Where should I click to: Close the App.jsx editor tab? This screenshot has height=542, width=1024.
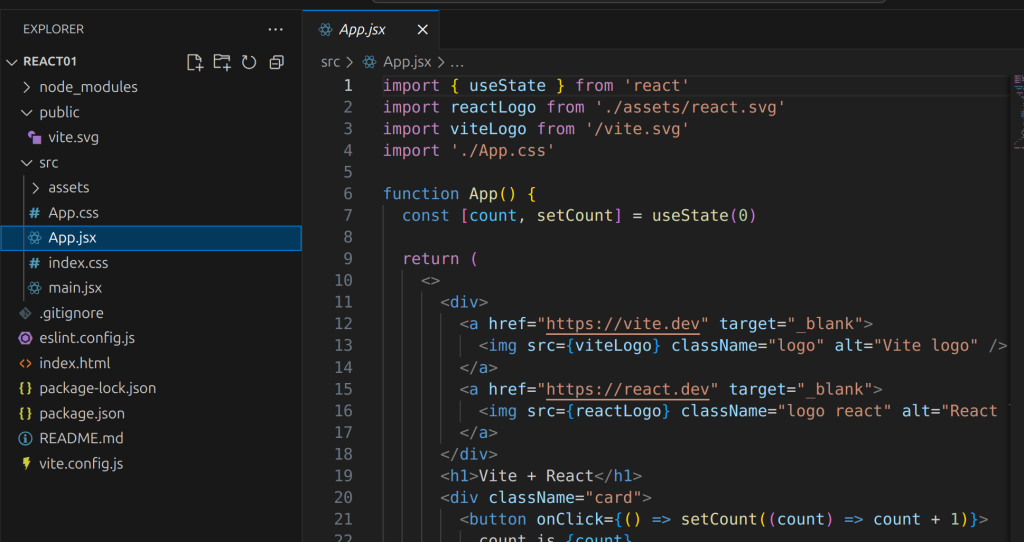coord(423,30)
